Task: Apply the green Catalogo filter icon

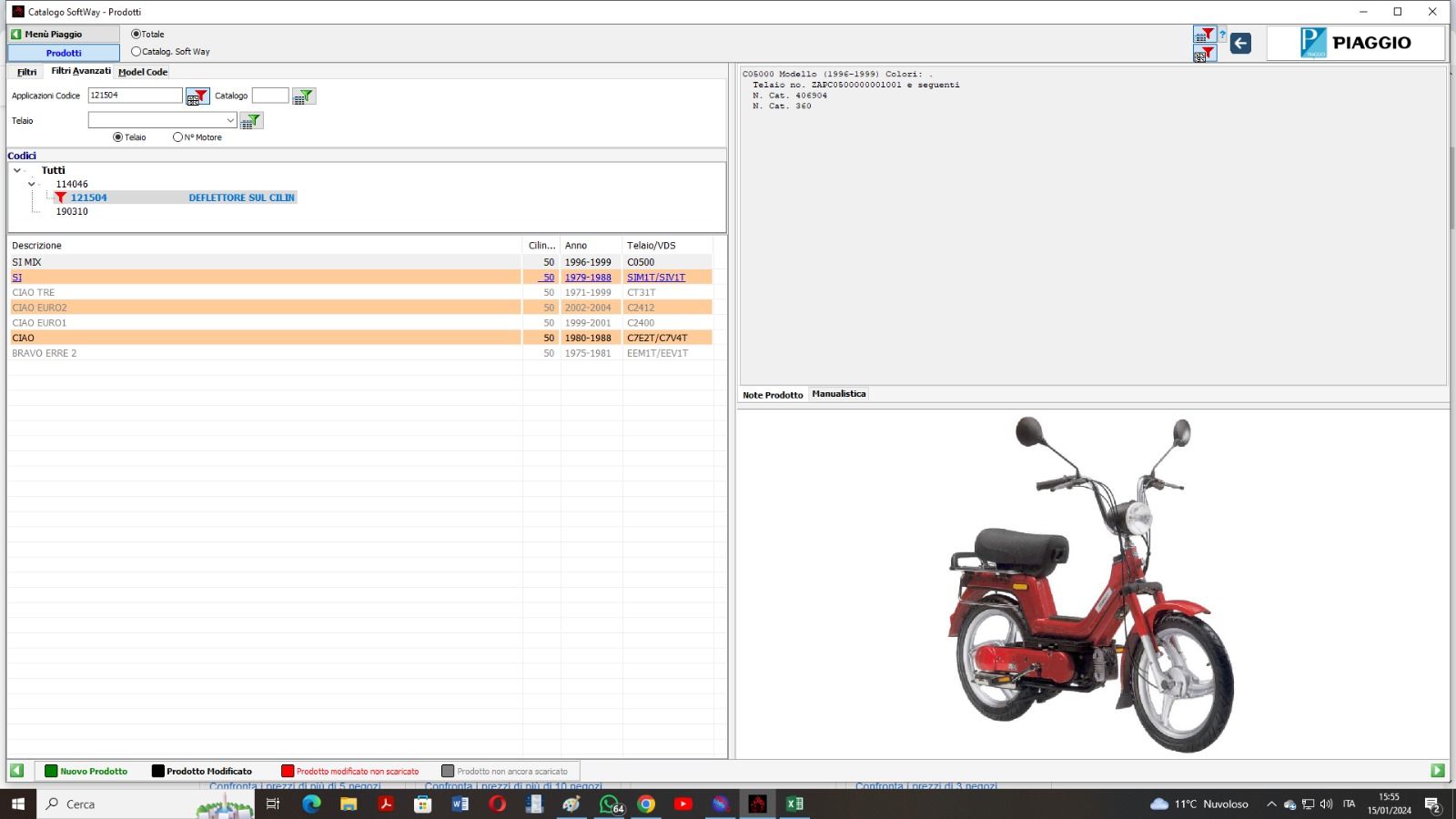Action: coord(304,96)
